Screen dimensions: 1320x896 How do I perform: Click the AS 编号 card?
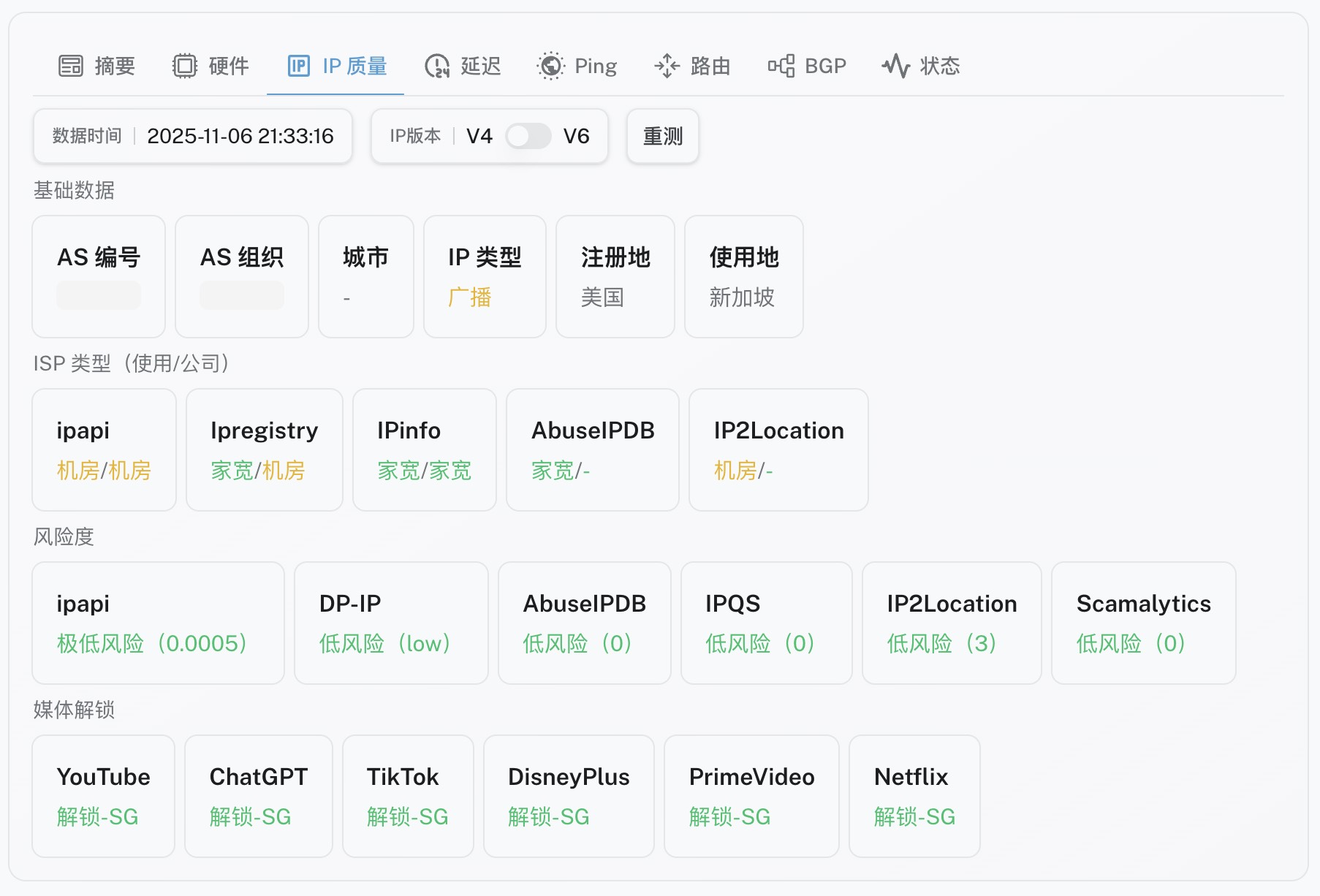(x=99, y=276)
